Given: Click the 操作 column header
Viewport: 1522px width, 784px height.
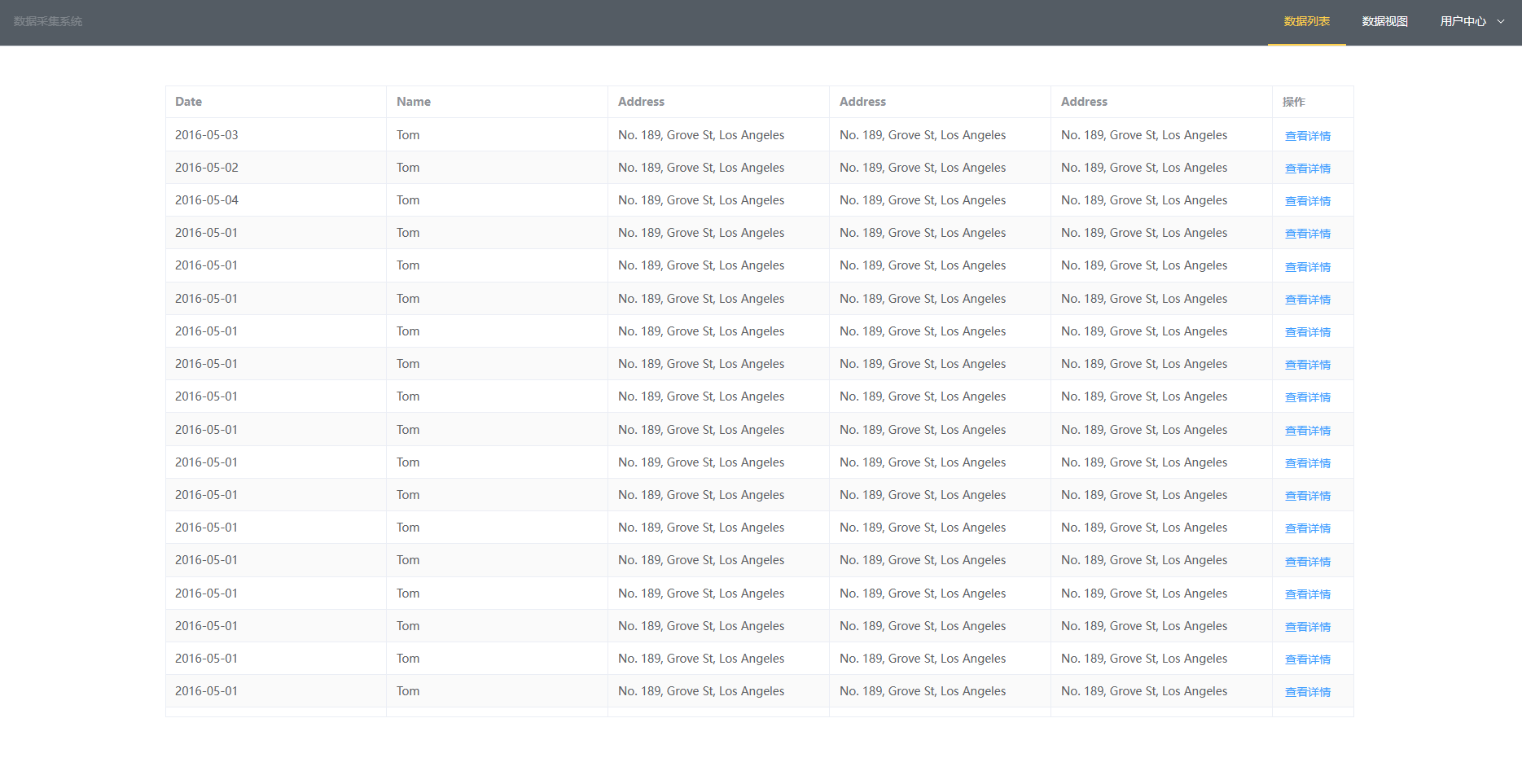Looking at the screenshot, I should point(1293,102).
